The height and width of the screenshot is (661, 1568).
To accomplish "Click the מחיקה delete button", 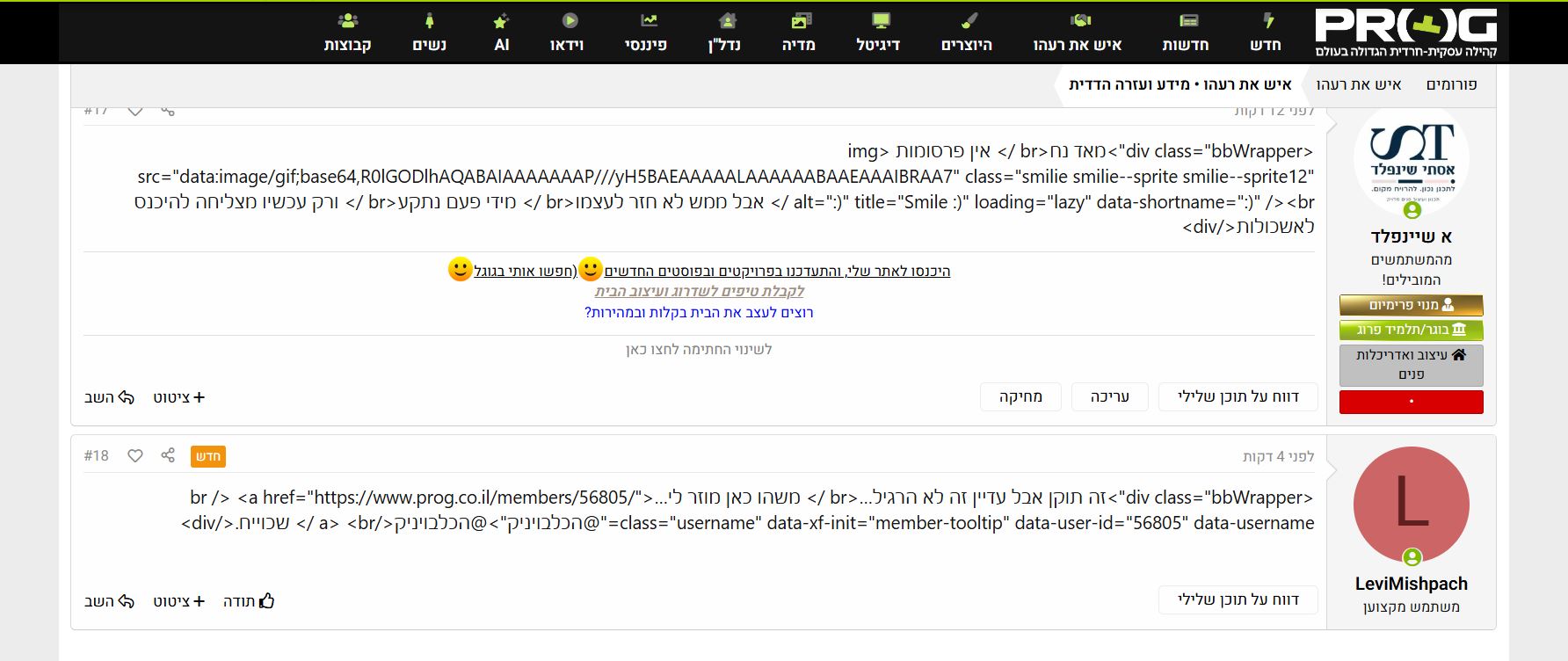I will (x=1020, y=397).
